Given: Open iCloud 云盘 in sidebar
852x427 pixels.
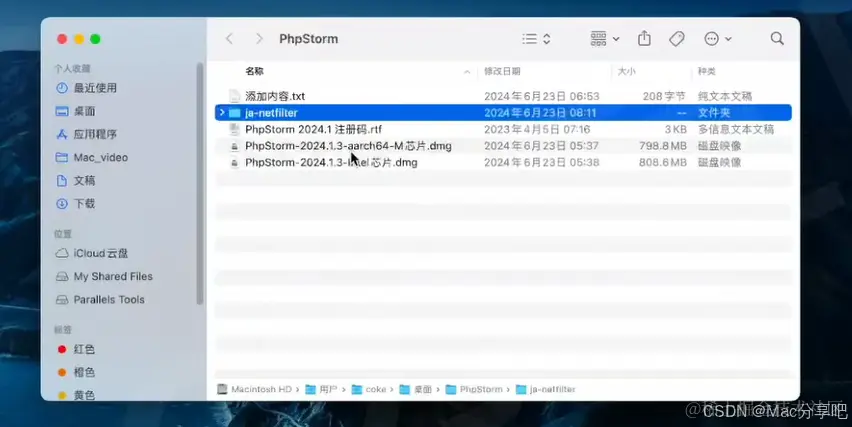Looking at the screenshot, I should tap(92, 253).
